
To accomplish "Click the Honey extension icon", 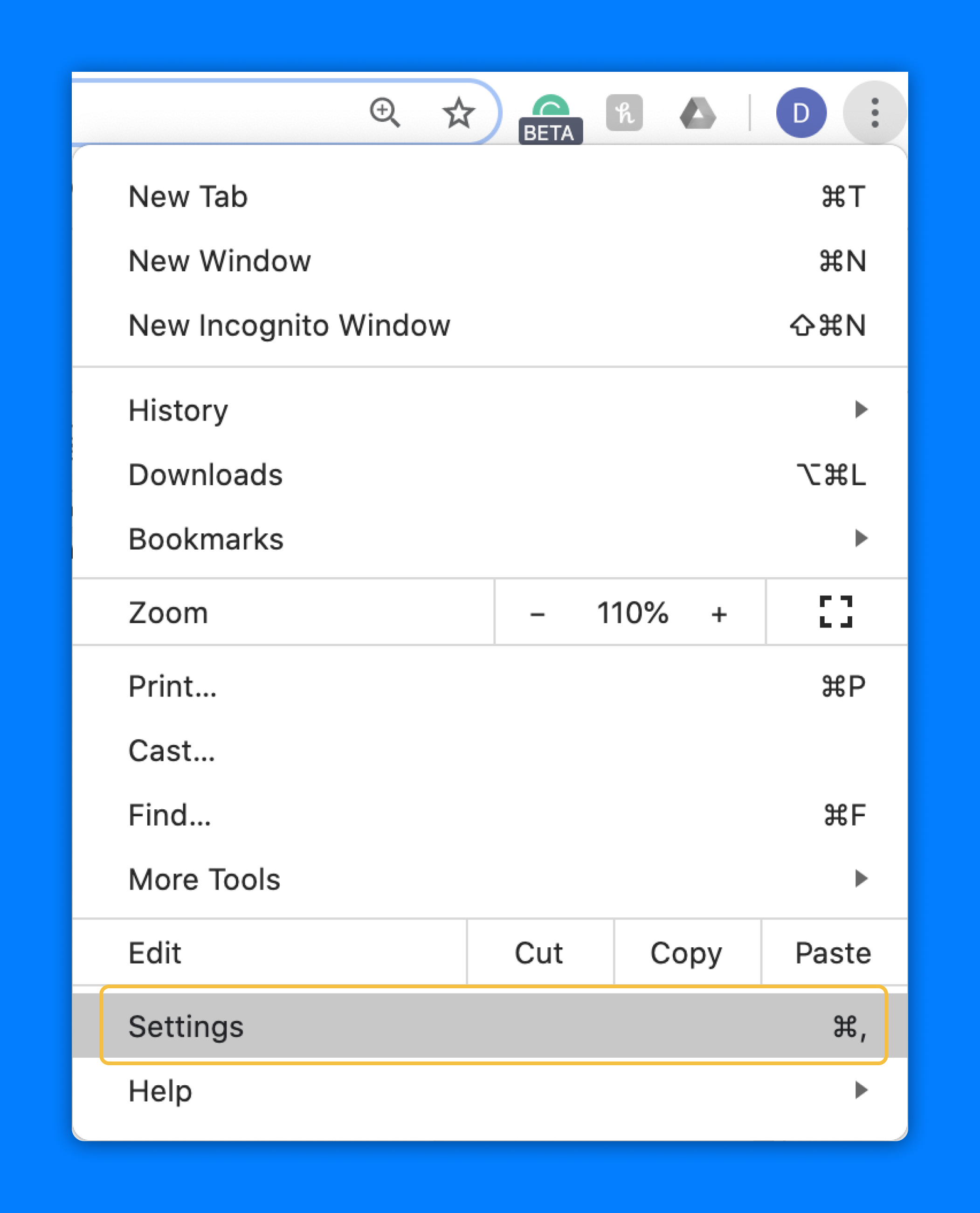I will point(624,113).
